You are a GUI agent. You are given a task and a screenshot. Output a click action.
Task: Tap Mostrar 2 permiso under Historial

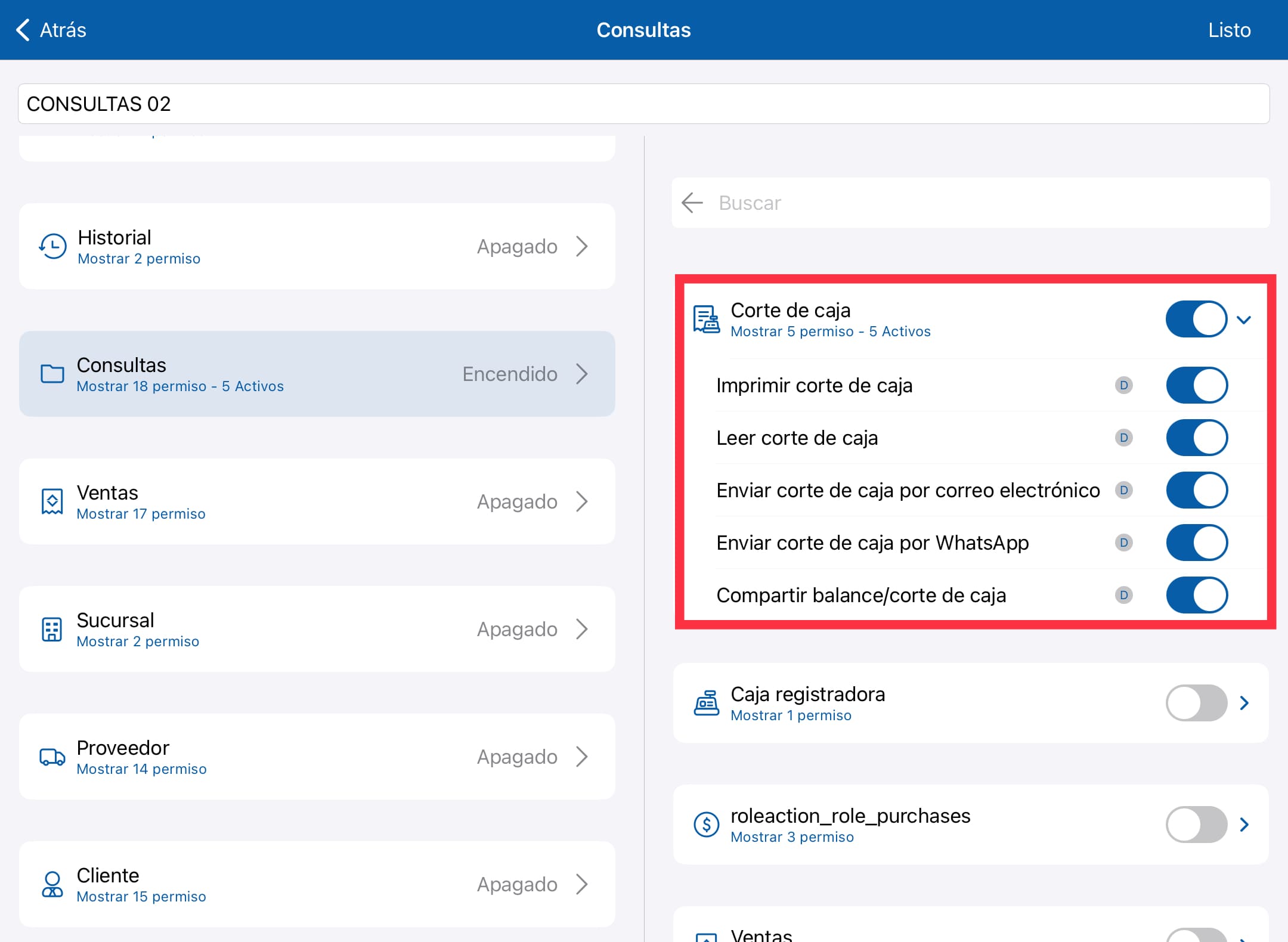(139, 259)
